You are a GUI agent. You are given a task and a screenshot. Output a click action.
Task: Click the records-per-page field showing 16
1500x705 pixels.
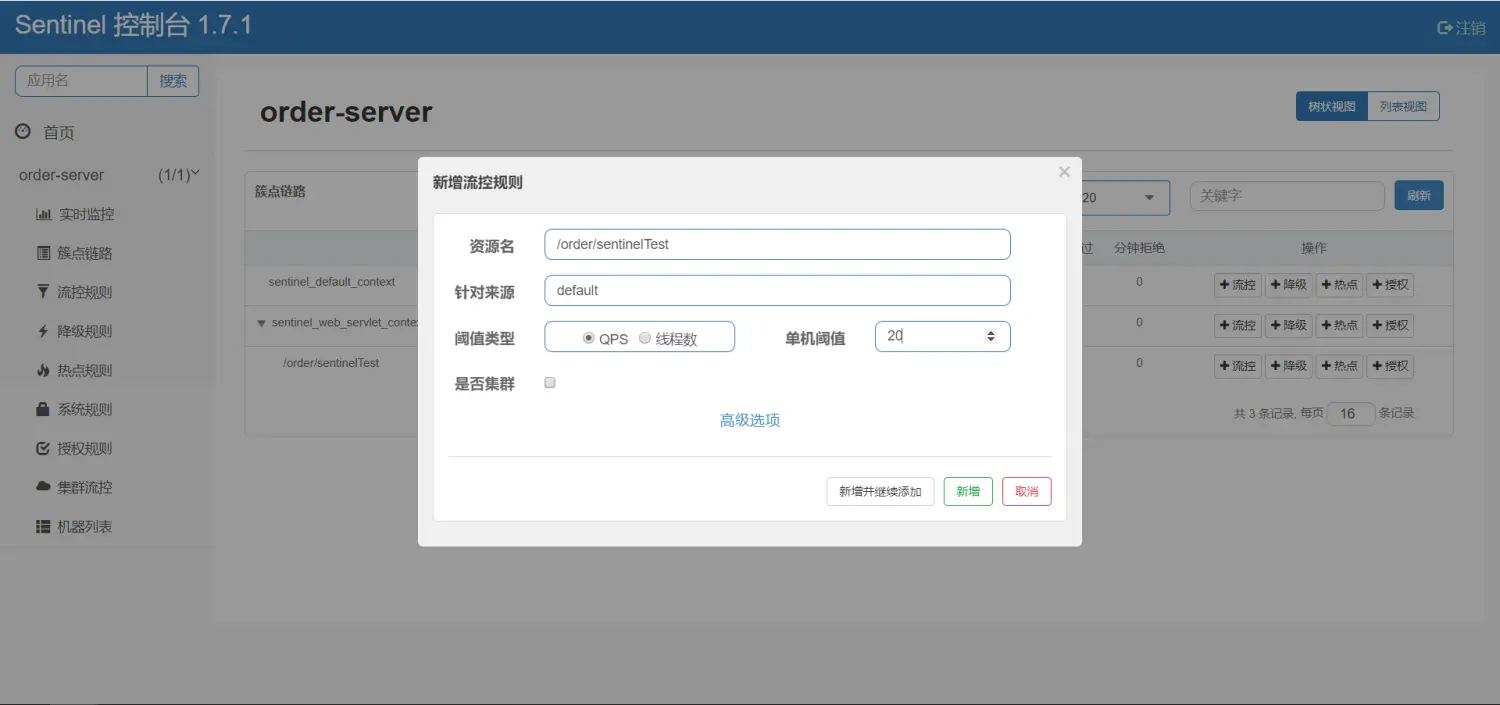coord(1349,413)
